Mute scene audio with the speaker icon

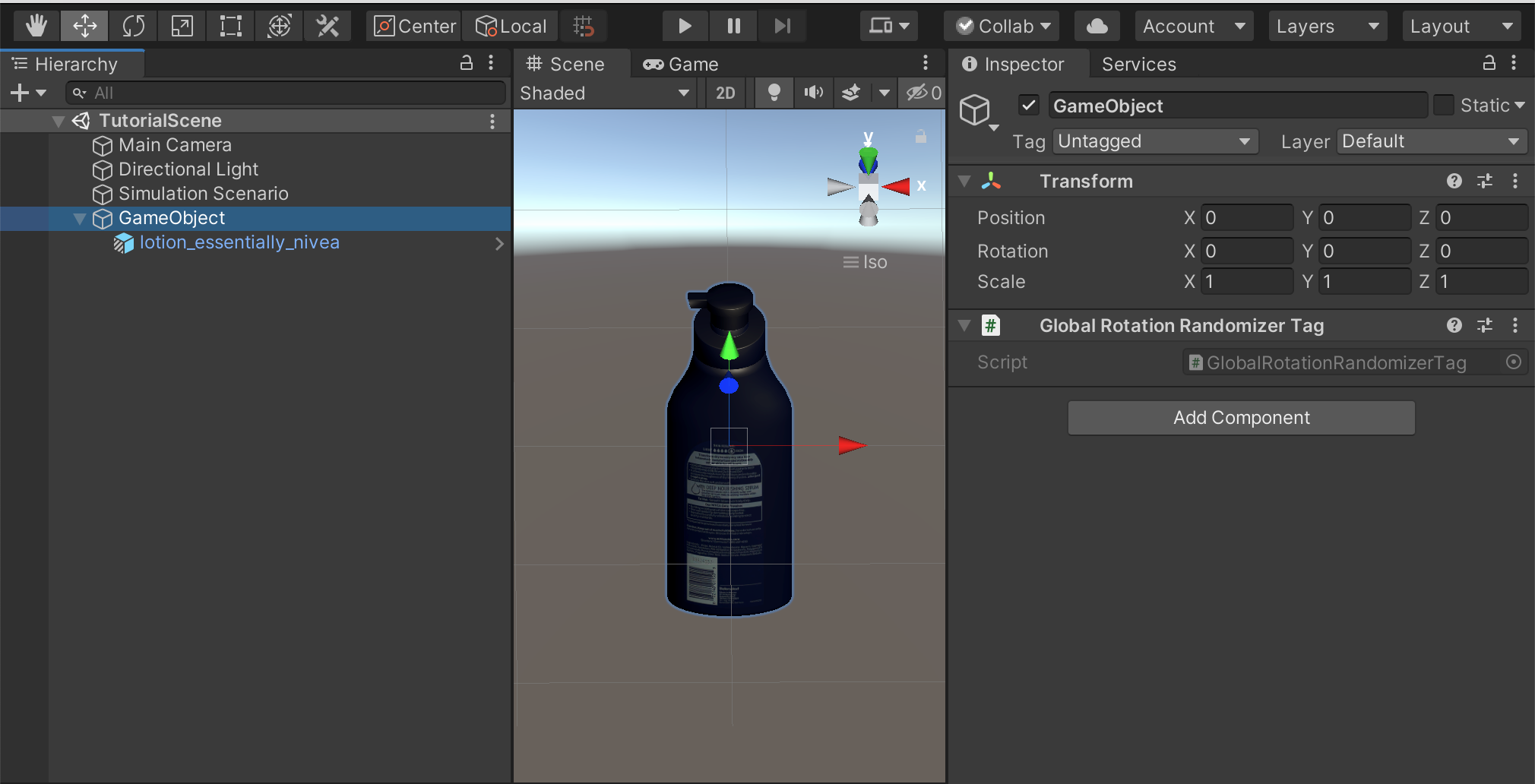pos(812,93)
